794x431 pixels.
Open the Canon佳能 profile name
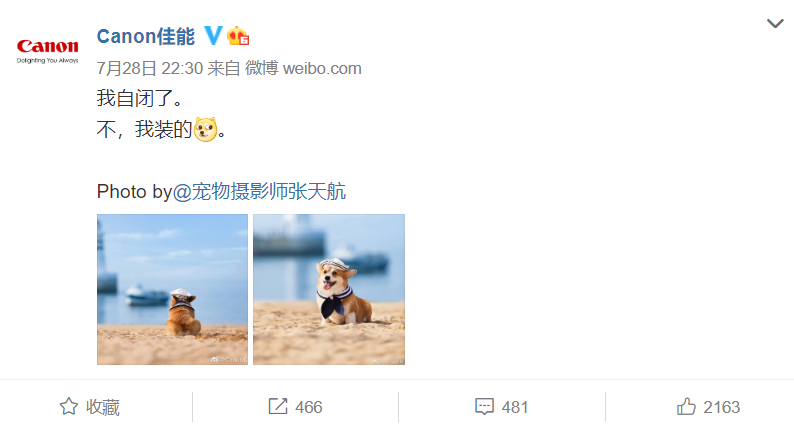[x=146, y=36]
